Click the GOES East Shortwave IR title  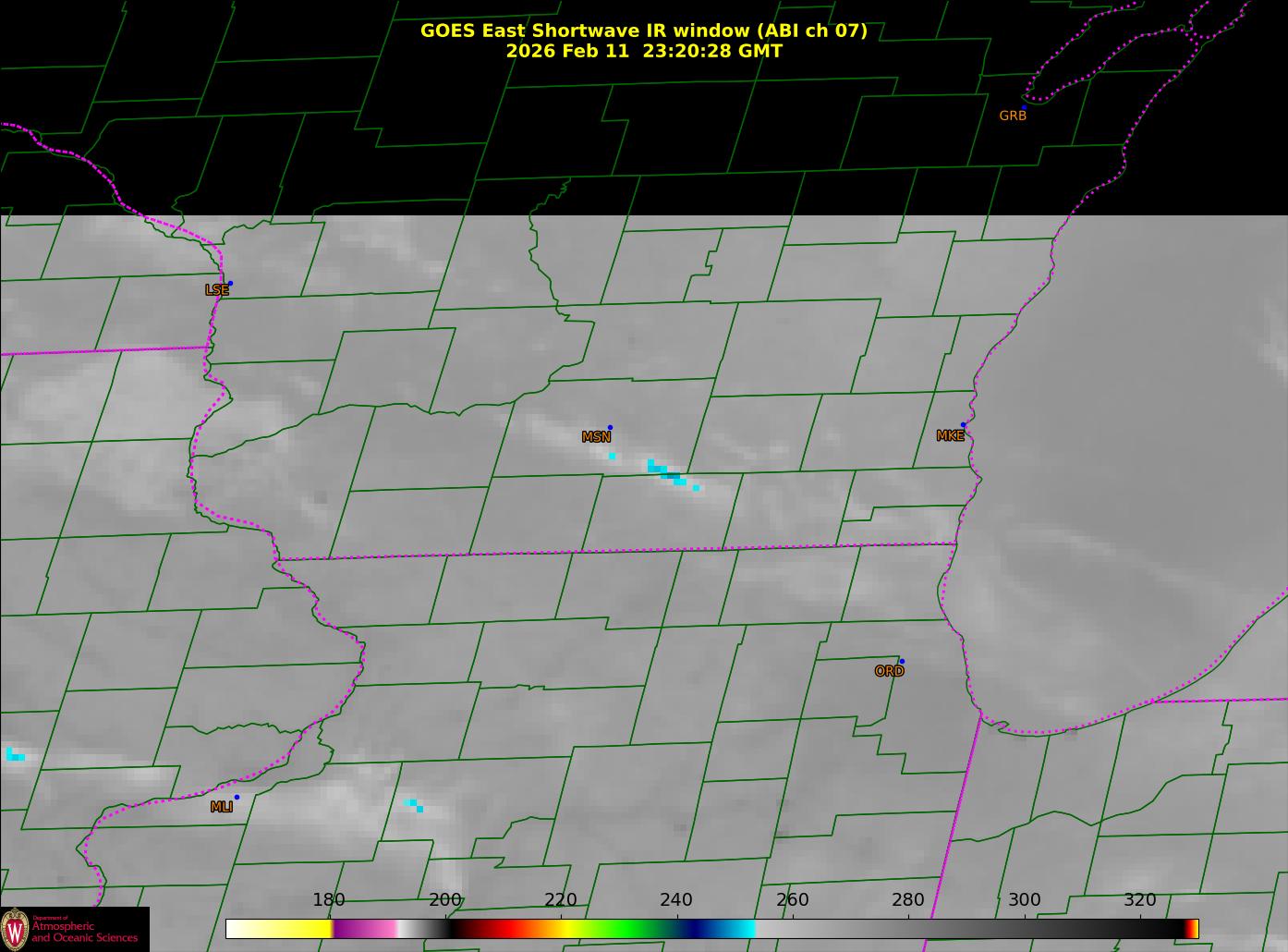(644, 31)
